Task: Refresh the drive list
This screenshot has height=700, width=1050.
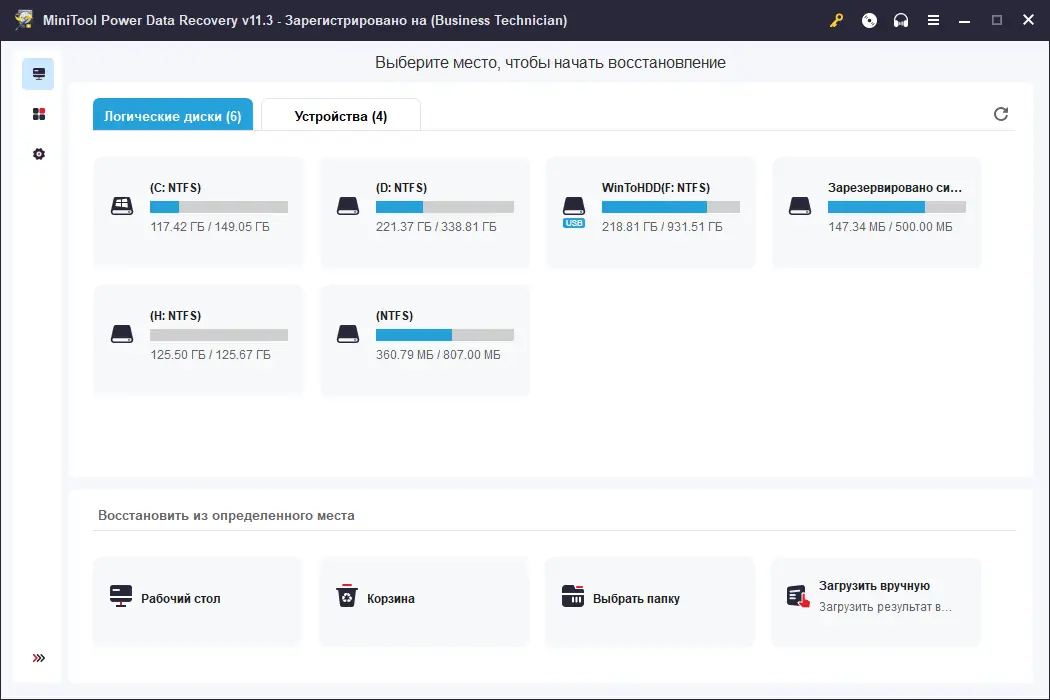Action: tap(1000, 114)
